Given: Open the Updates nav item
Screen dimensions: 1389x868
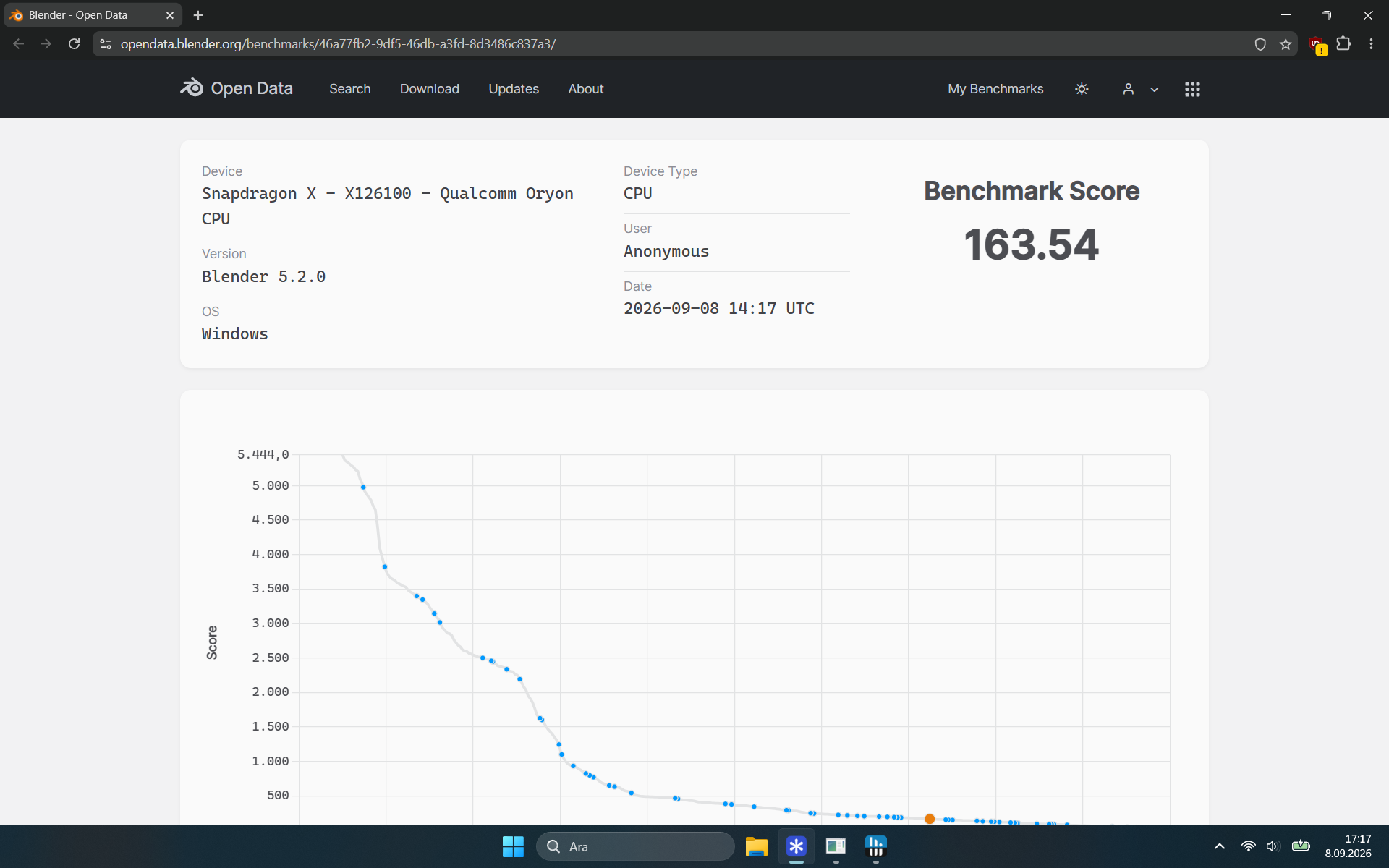Looking at the screenshot, I should tap(514, 89).
